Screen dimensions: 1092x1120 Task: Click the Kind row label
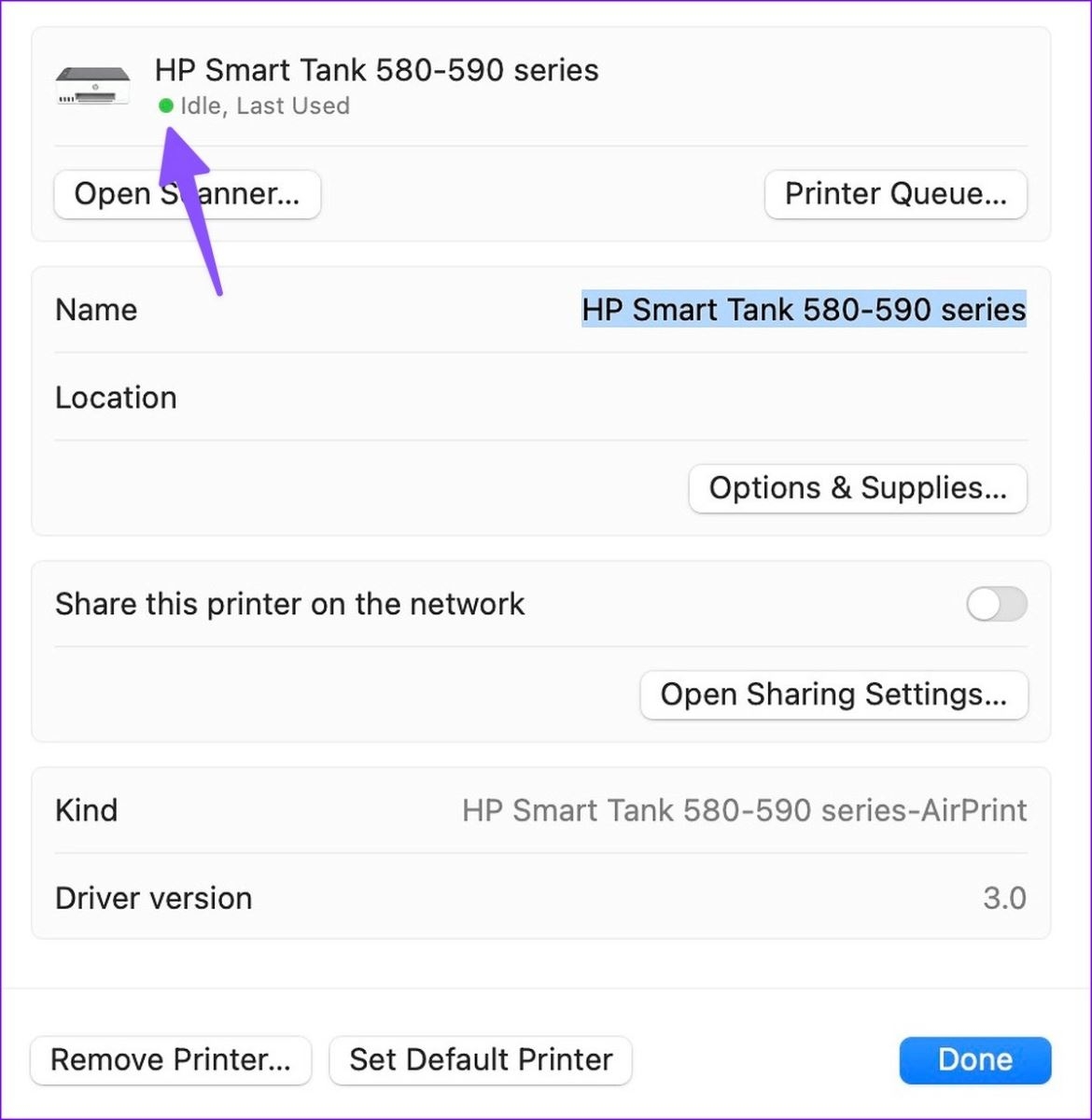[86, 810]
